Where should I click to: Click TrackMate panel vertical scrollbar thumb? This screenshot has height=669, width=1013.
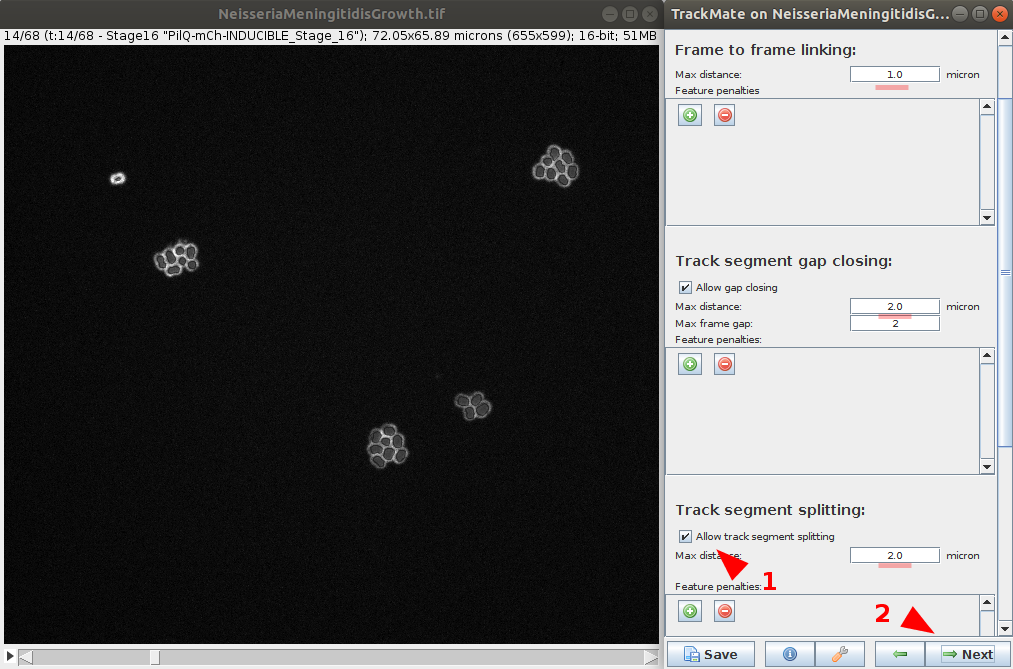pos(1005,273)
